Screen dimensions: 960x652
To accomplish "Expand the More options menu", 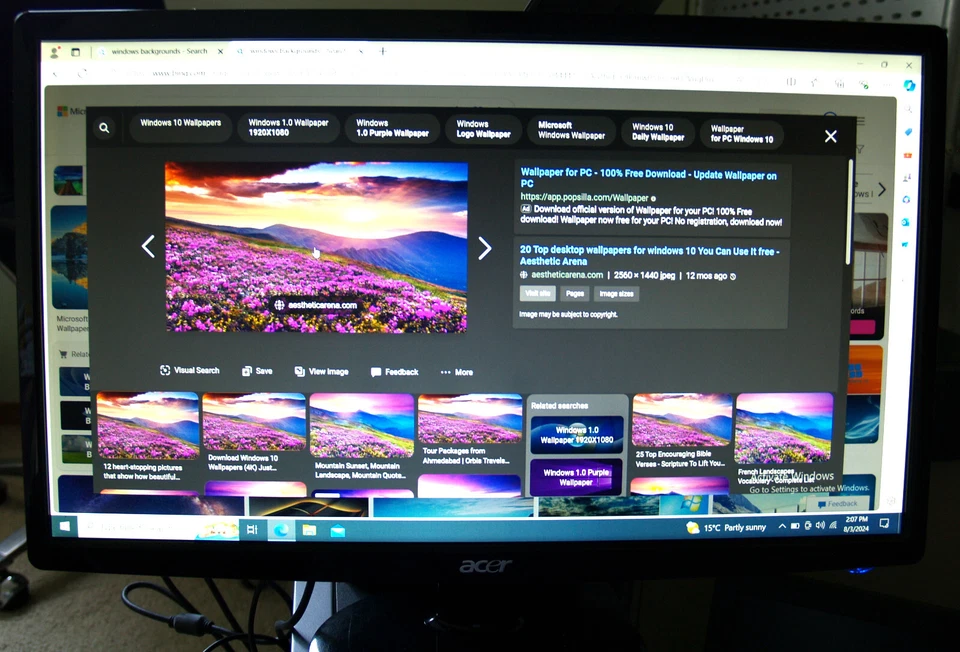I will pyautogui.click(x=456, y=371).
